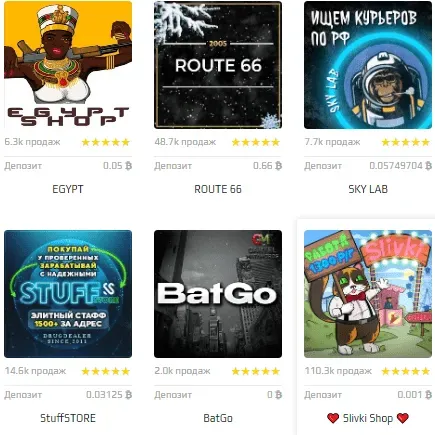Click the Slivki Shop name link
The image size is (435, 435).
pyautogui.click(x=368, y=418)
